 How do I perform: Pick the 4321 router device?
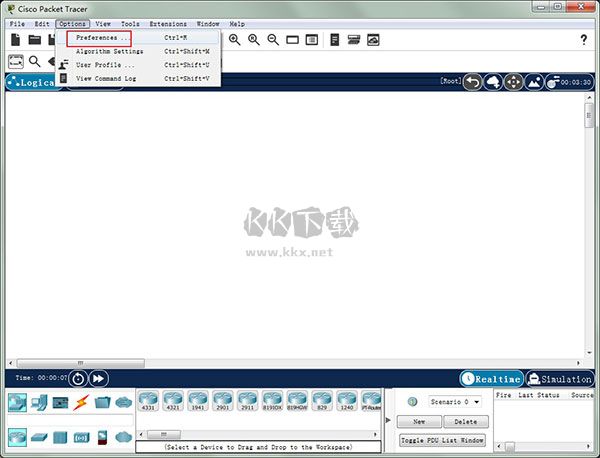point(173,401)
